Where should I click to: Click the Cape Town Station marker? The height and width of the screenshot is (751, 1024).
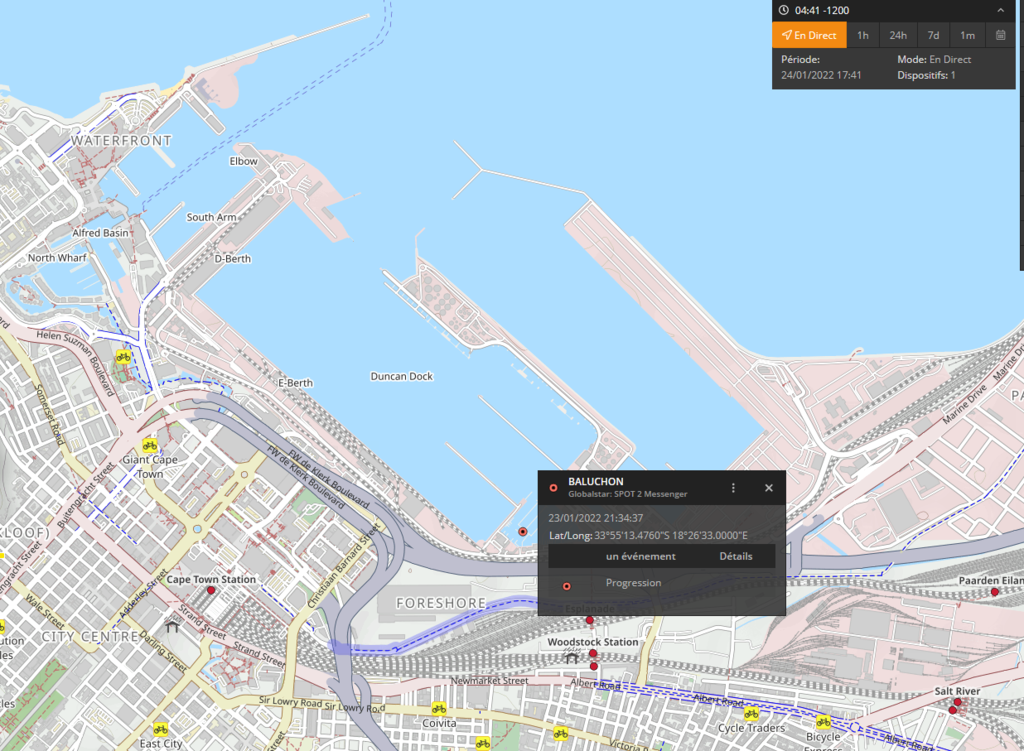click(x=211, y=590)
